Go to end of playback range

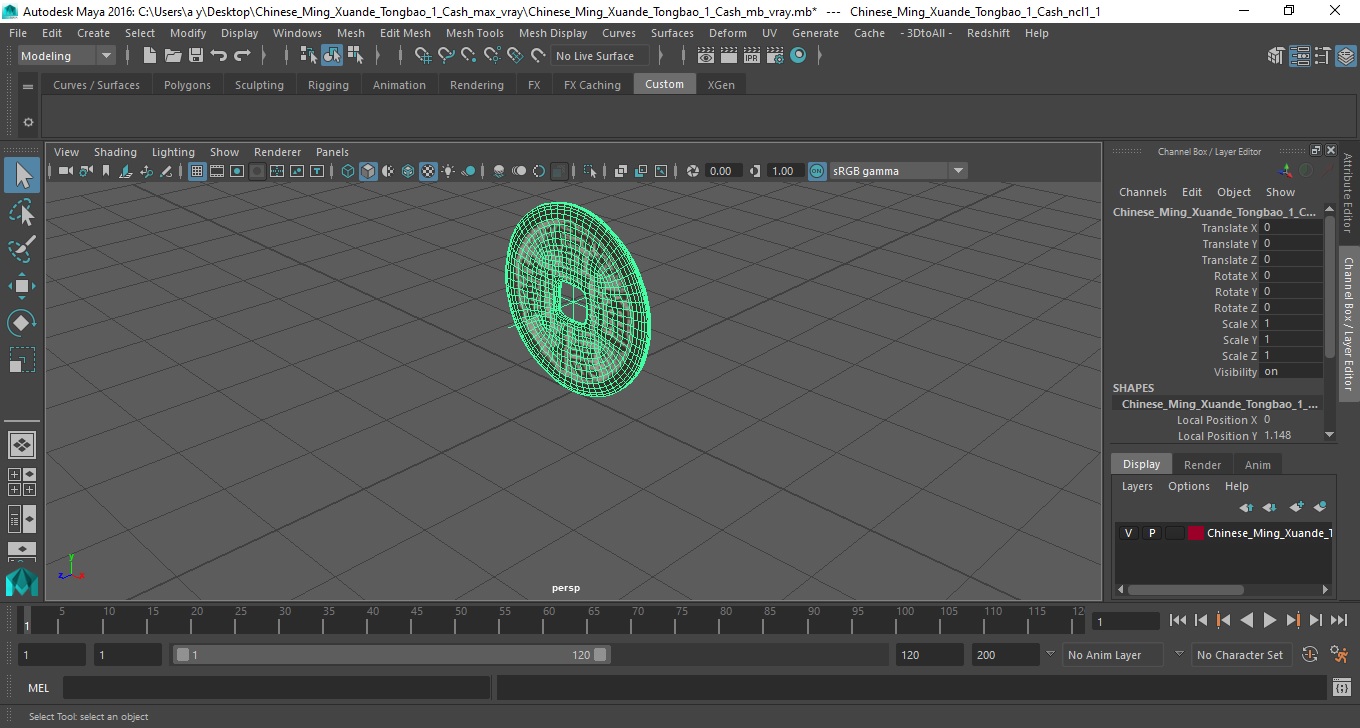[x=1338, y=621]
